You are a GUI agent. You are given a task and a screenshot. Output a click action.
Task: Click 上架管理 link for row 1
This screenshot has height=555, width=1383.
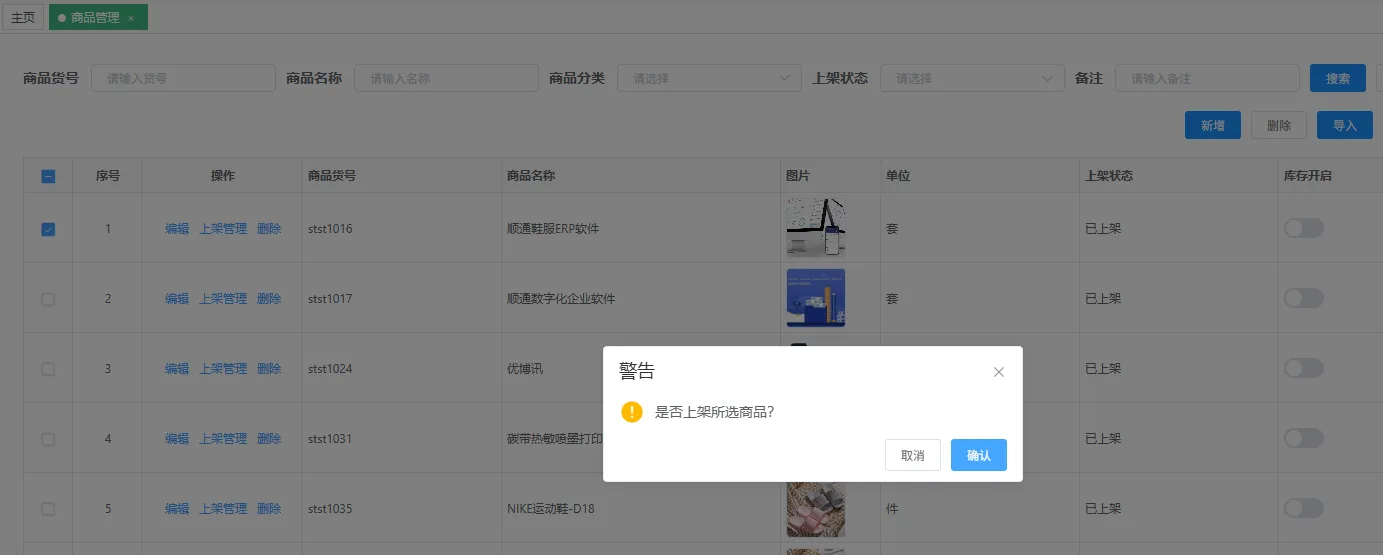223,229
